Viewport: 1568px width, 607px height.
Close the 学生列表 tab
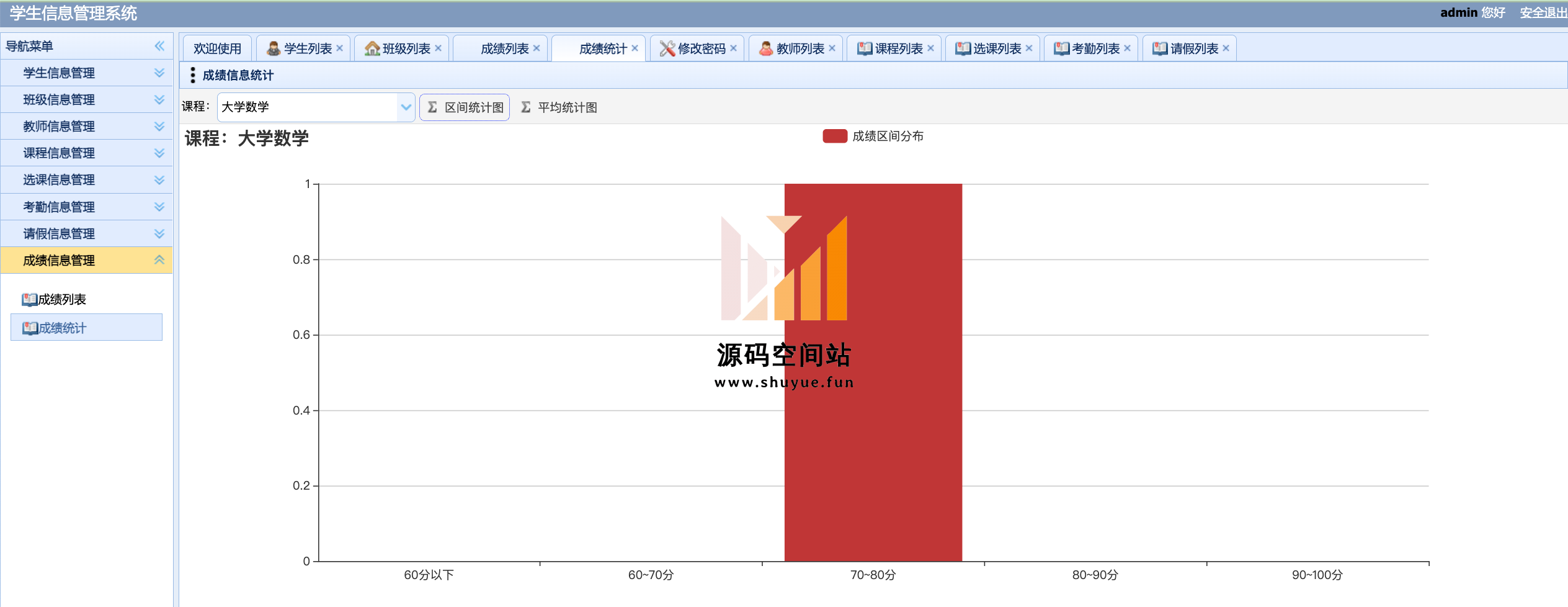click(339, 48)
